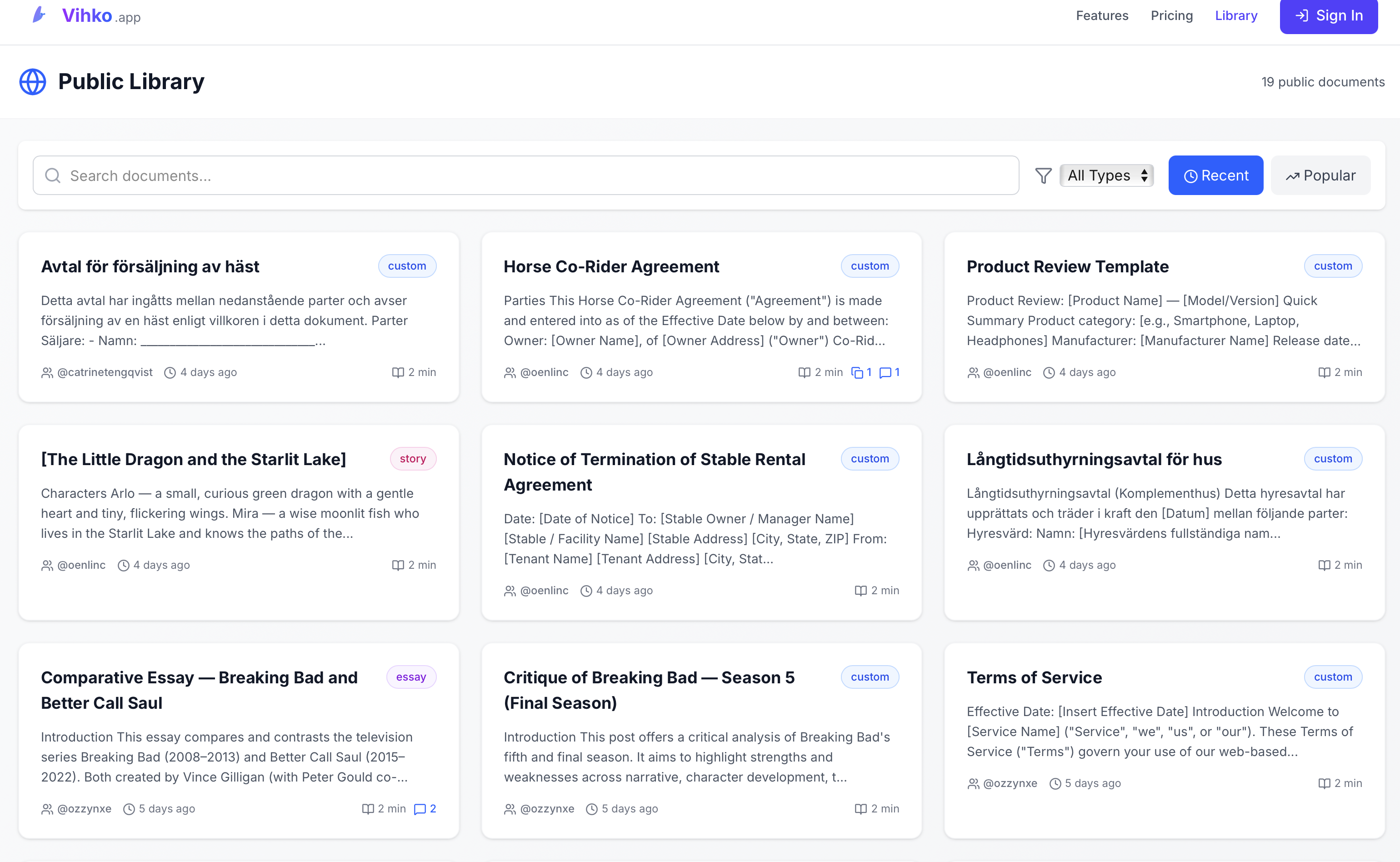Click custom tag on Terms of Service card
Image resolution: width=1400 pixels, height=862 pixels.
[x=1333, y=677]
